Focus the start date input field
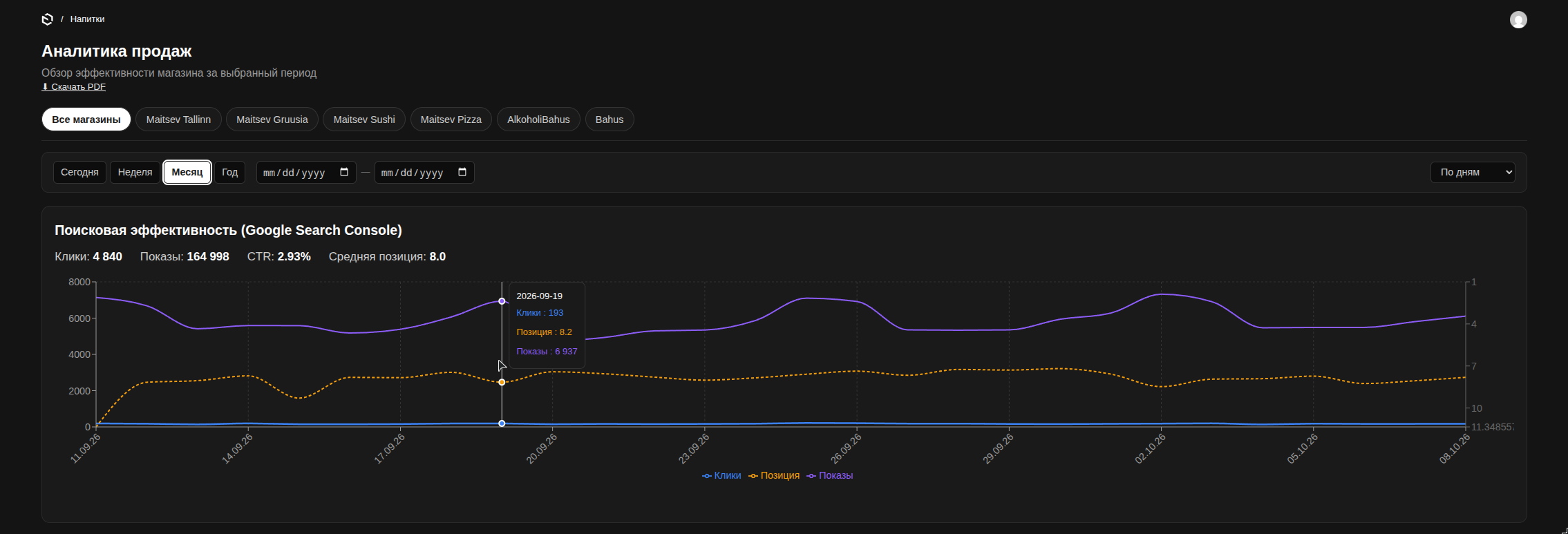Screen dimensions: 1568x534 [x=306, y=172]
